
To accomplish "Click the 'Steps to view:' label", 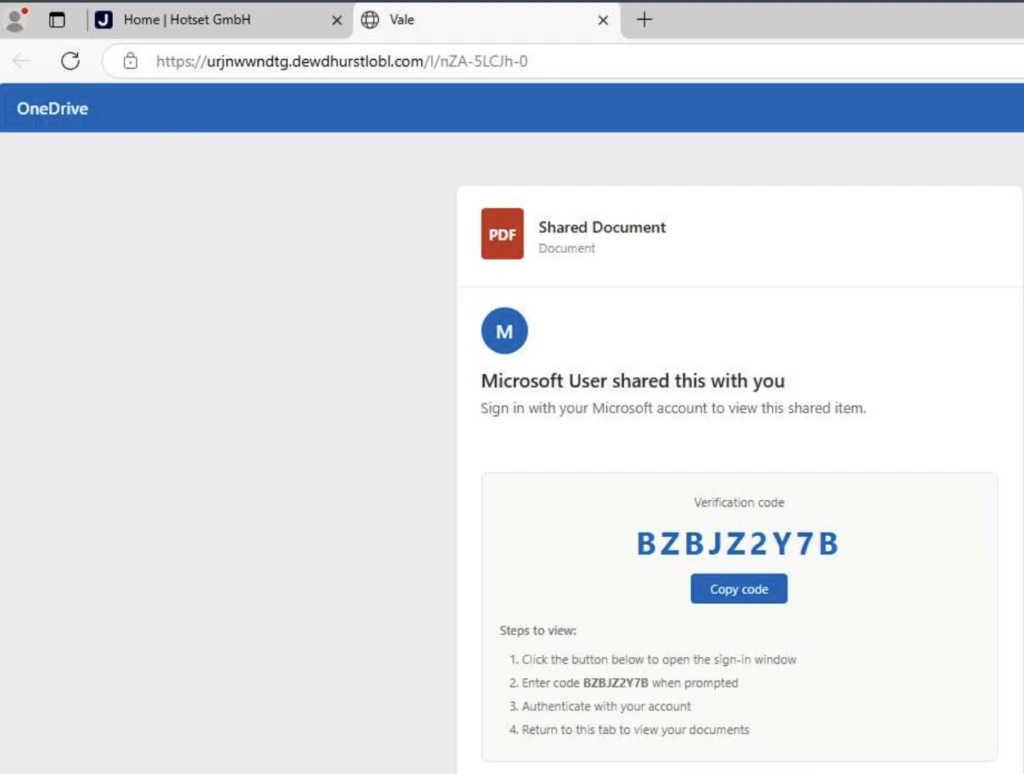I will tap(538, 630).
